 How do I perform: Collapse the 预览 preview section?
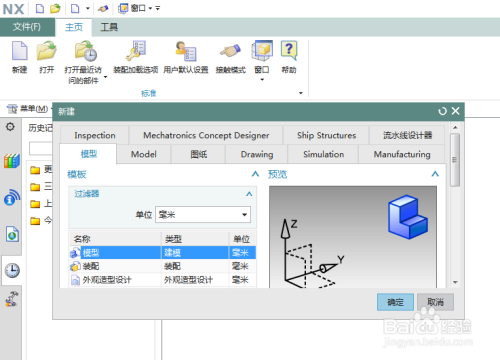click(x=435, y=174)
